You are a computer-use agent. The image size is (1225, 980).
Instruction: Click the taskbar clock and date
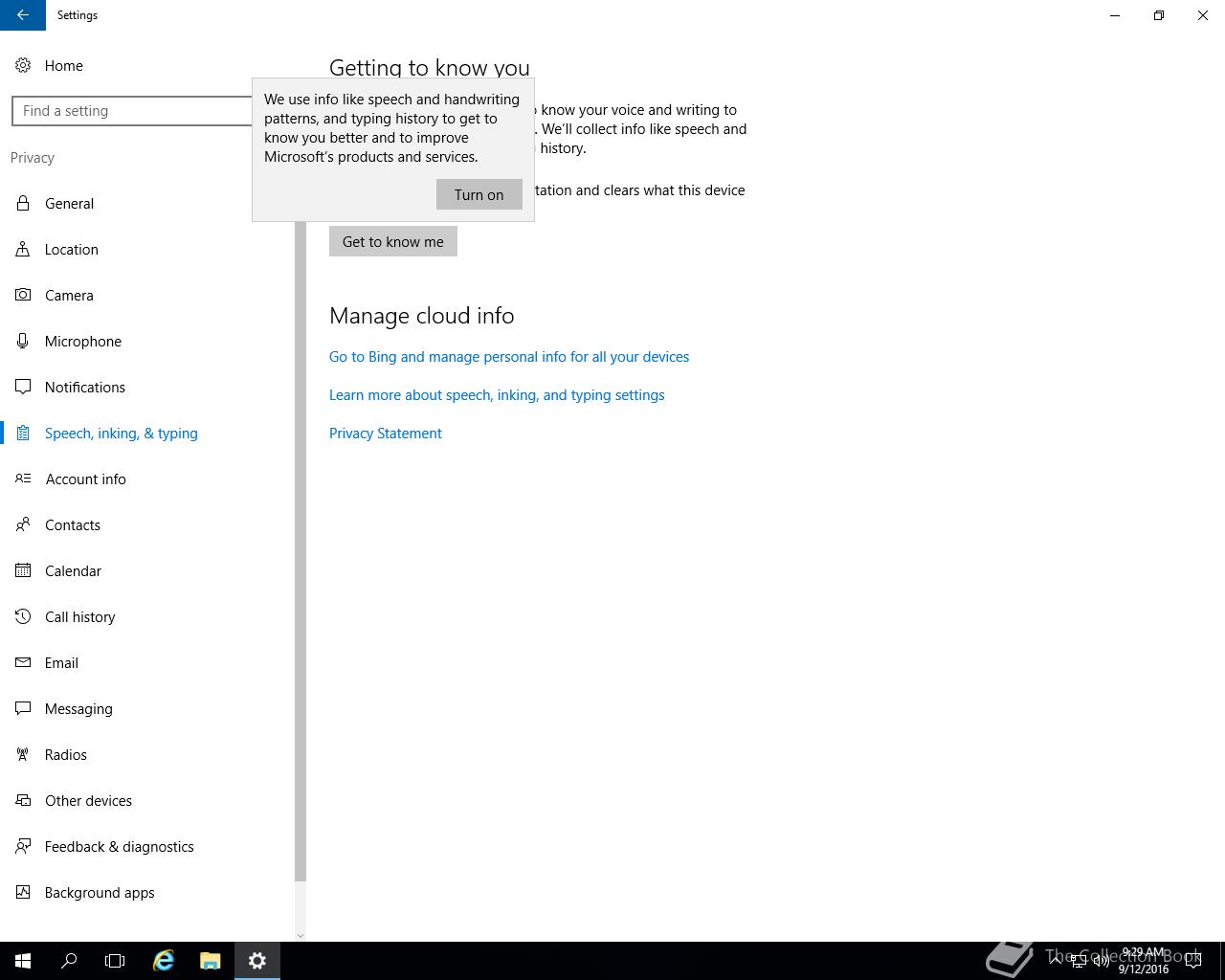(1144, 961)
